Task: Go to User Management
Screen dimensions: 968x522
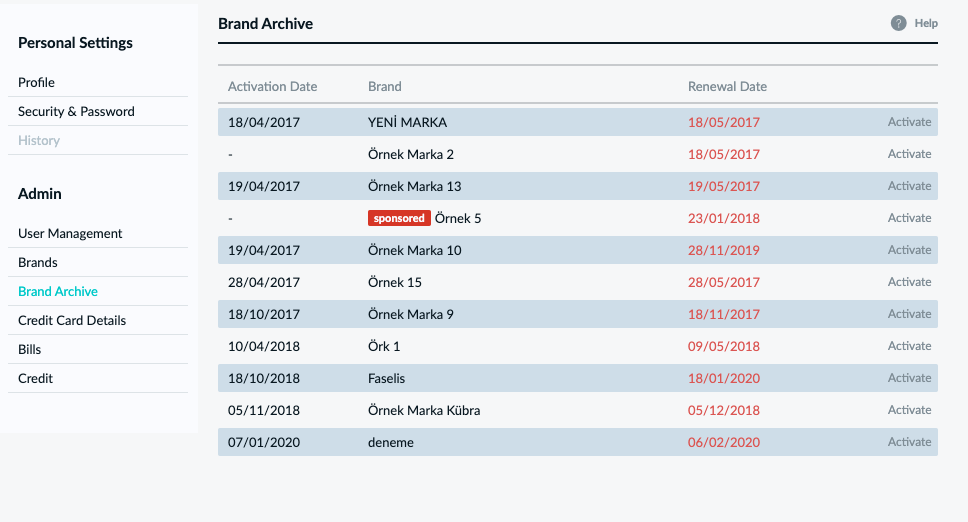Action: [x=70, y=233]
